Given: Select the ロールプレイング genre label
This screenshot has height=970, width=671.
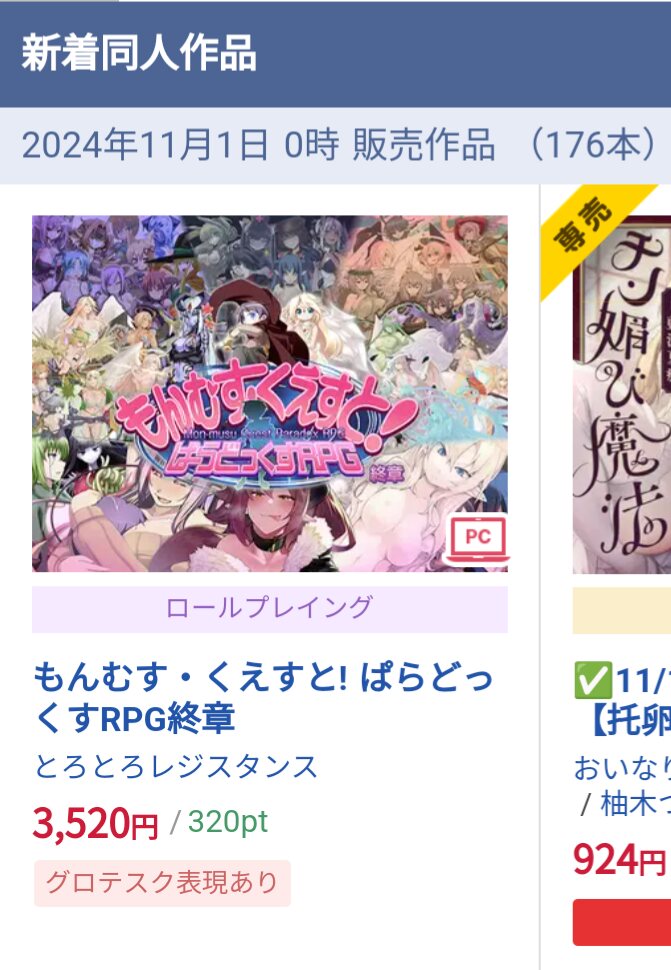Looking at the screenshot, I should click(x=270, y=609).
